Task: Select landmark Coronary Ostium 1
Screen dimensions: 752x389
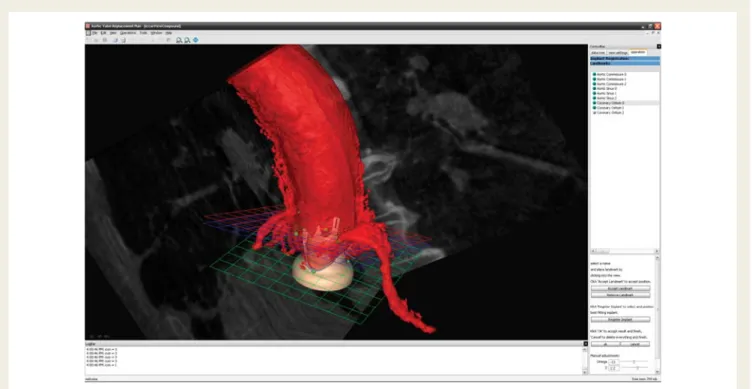Action: point(610,107)
